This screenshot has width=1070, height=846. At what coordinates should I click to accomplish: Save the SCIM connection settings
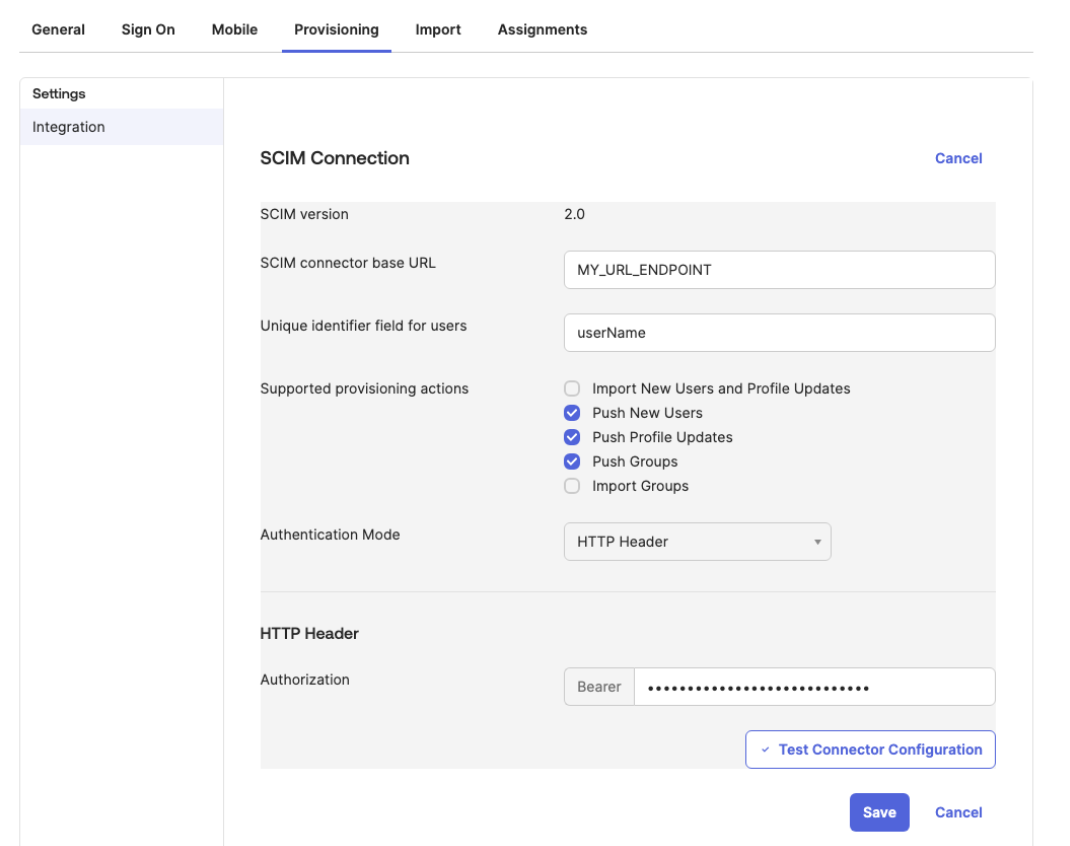click(879, 812)
